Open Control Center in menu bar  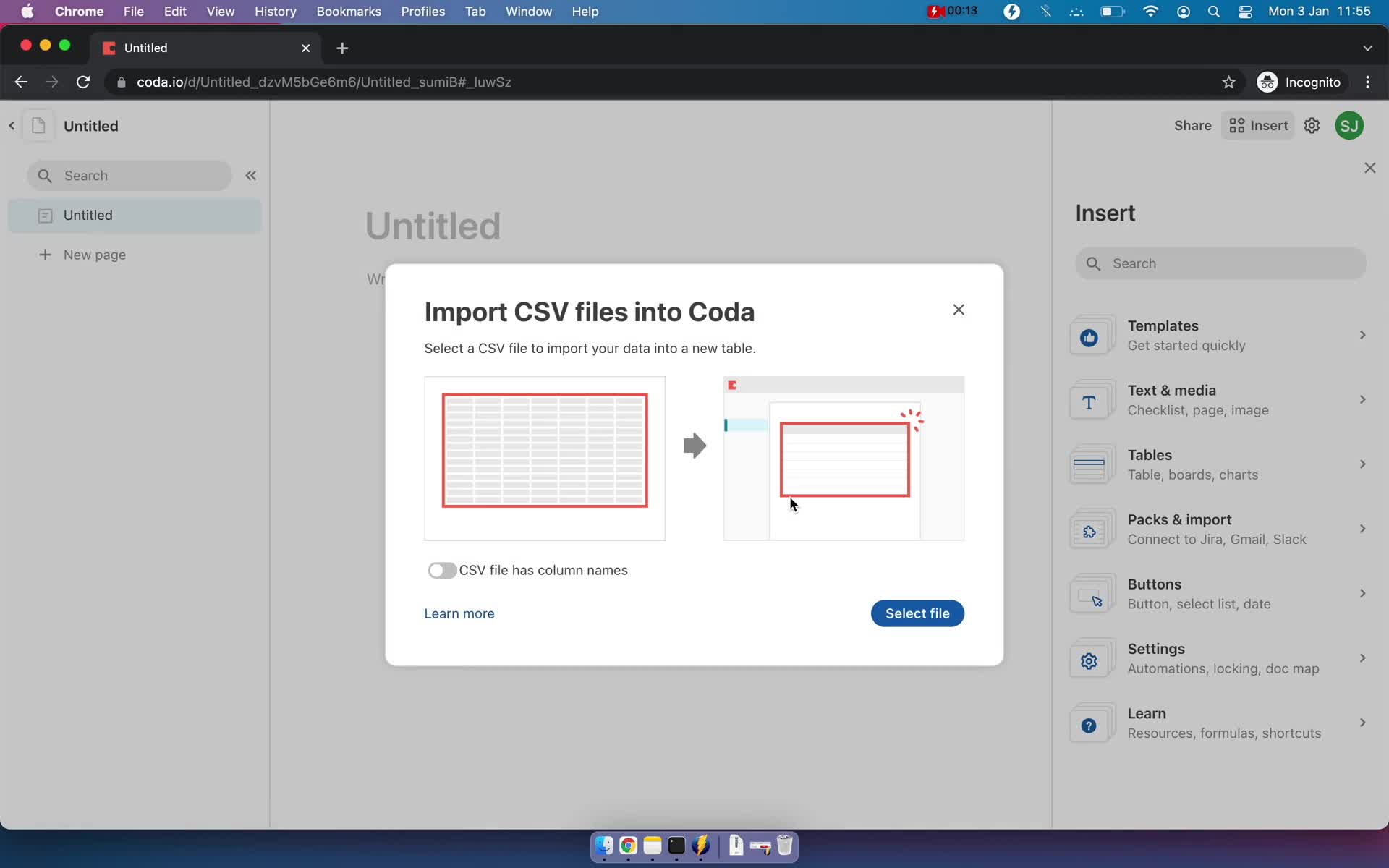[1245, 12]
